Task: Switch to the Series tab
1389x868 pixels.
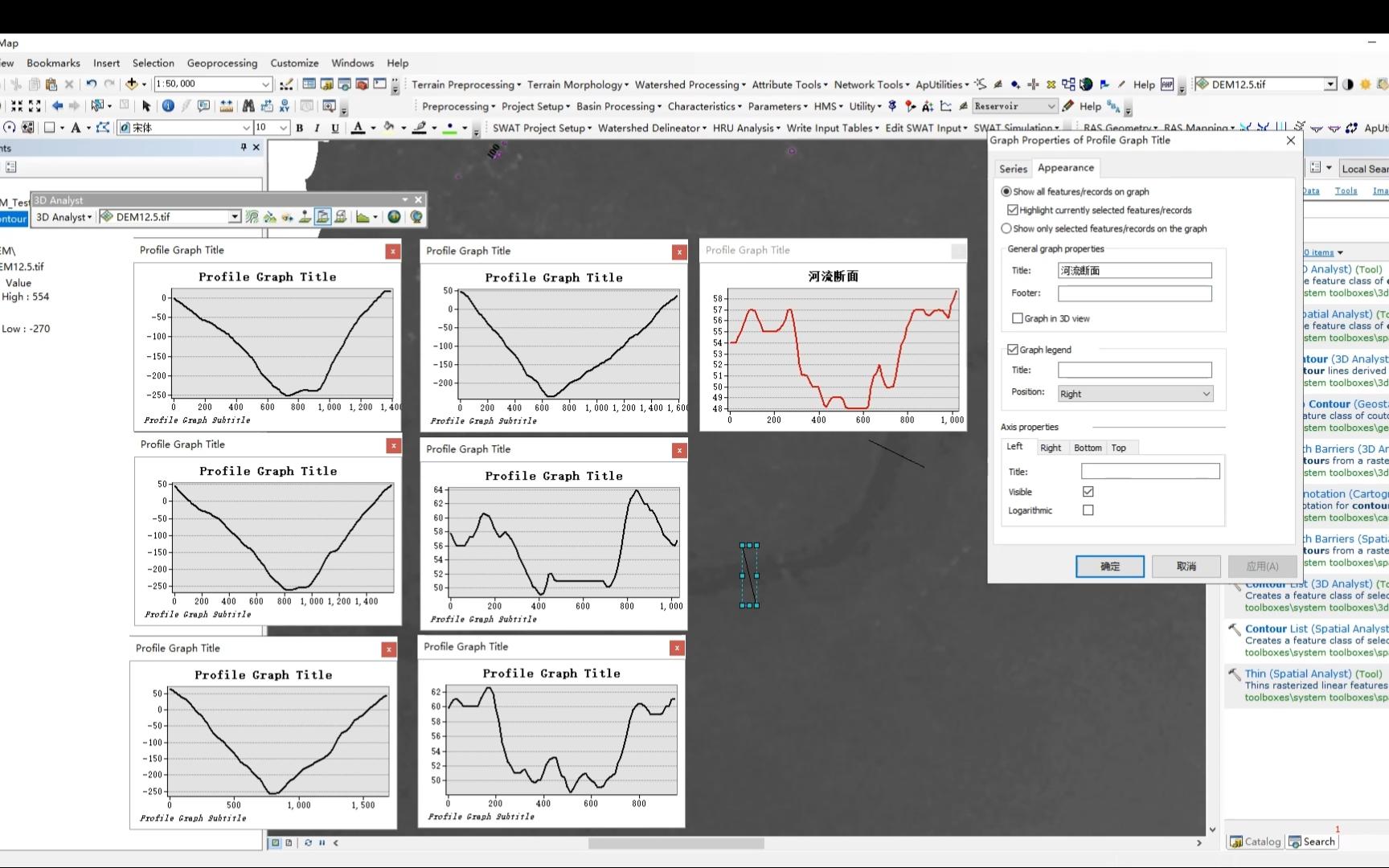Action: click(1013, 169)
